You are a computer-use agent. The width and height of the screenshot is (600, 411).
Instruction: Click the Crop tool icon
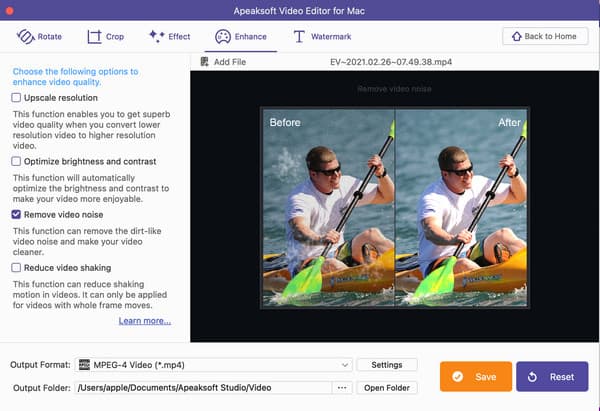[94, 37]
